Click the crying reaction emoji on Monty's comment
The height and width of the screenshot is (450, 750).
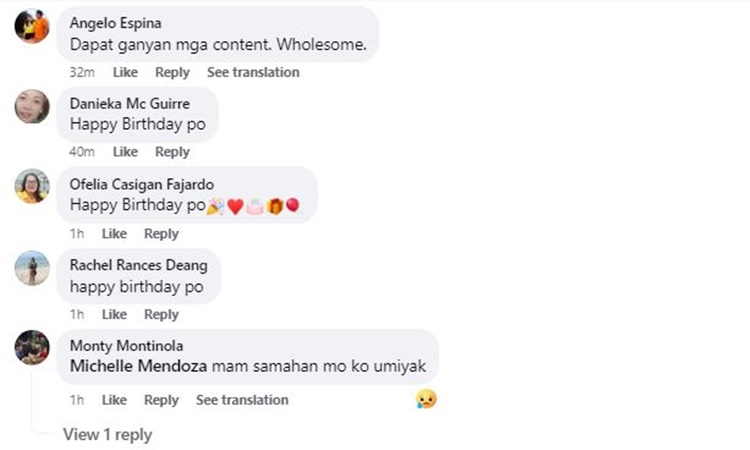click(x=426, y=399)
